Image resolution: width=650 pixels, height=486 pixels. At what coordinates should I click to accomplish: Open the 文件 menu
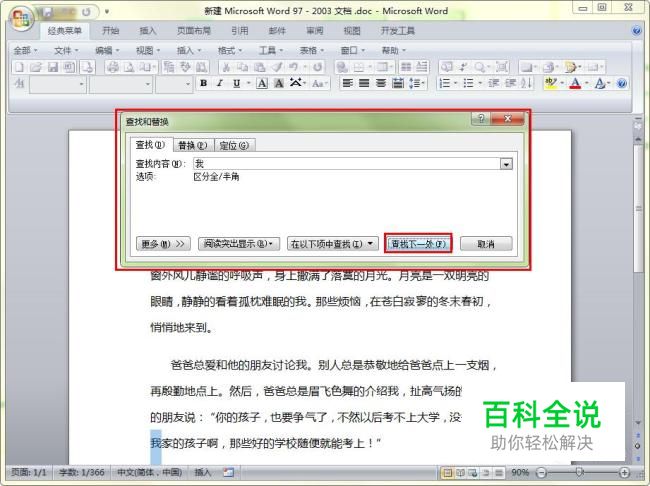(65, 51)
